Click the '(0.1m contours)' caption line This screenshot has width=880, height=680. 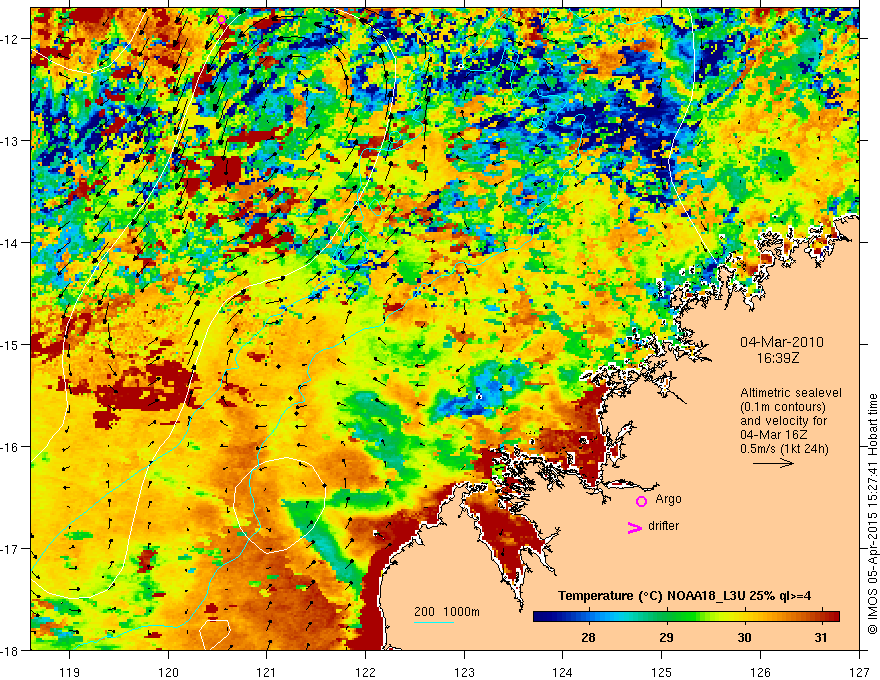pyautogui.click(x=783, y=407)
